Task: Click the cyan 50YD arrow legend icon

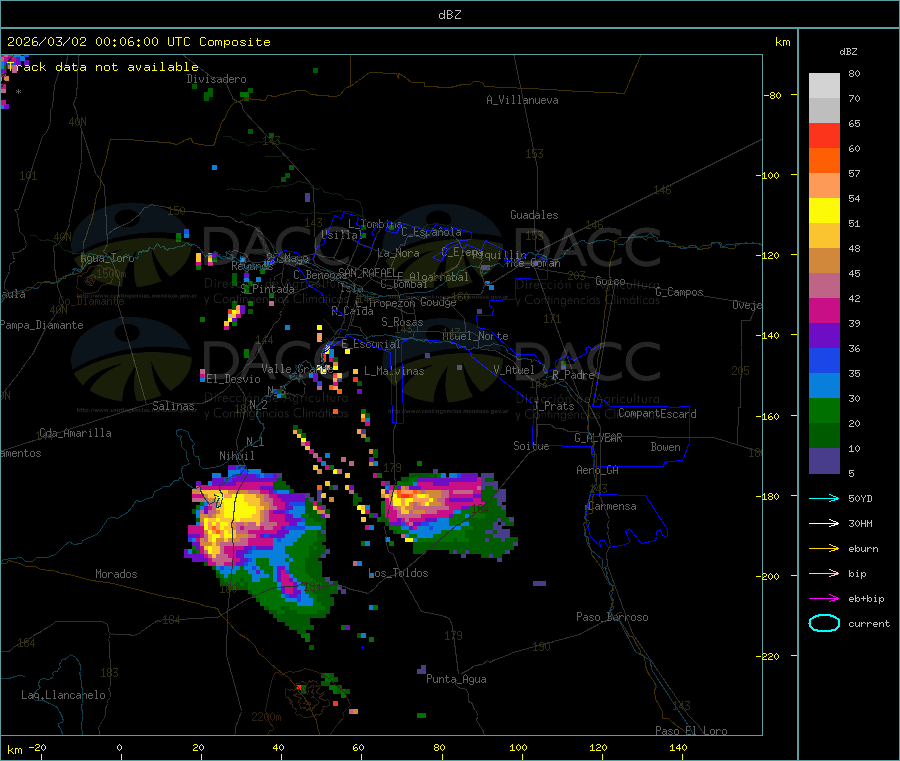Action: click(824, 498)
